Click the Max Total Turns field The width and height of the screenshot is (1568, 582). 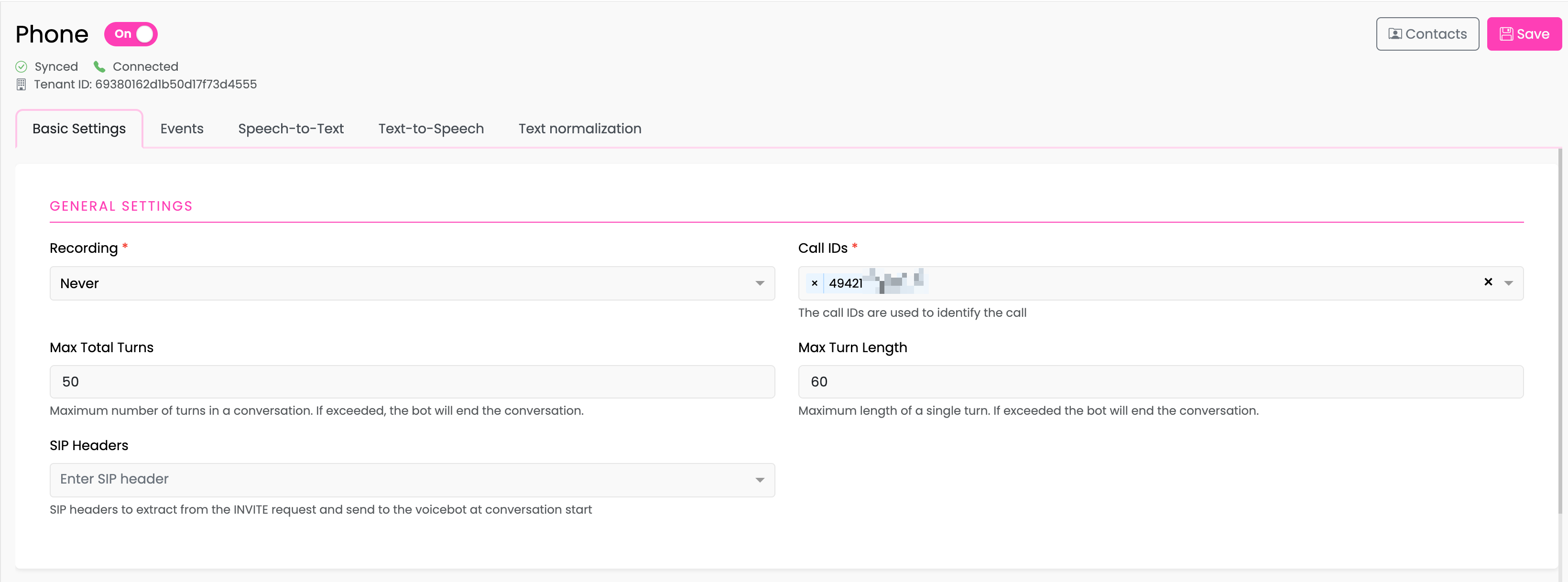click(x=412, y=382)
